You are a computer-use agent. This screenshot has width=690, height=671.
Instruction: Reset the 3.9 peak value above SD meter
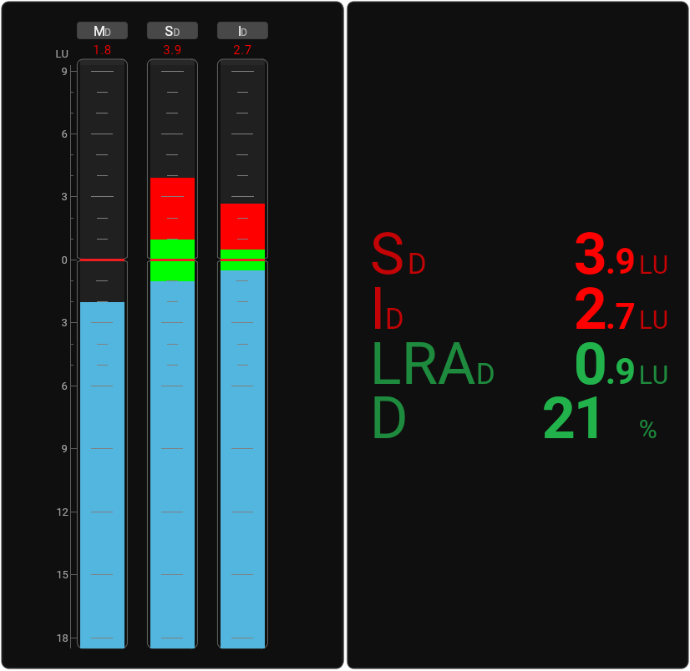tap(172, 50)
